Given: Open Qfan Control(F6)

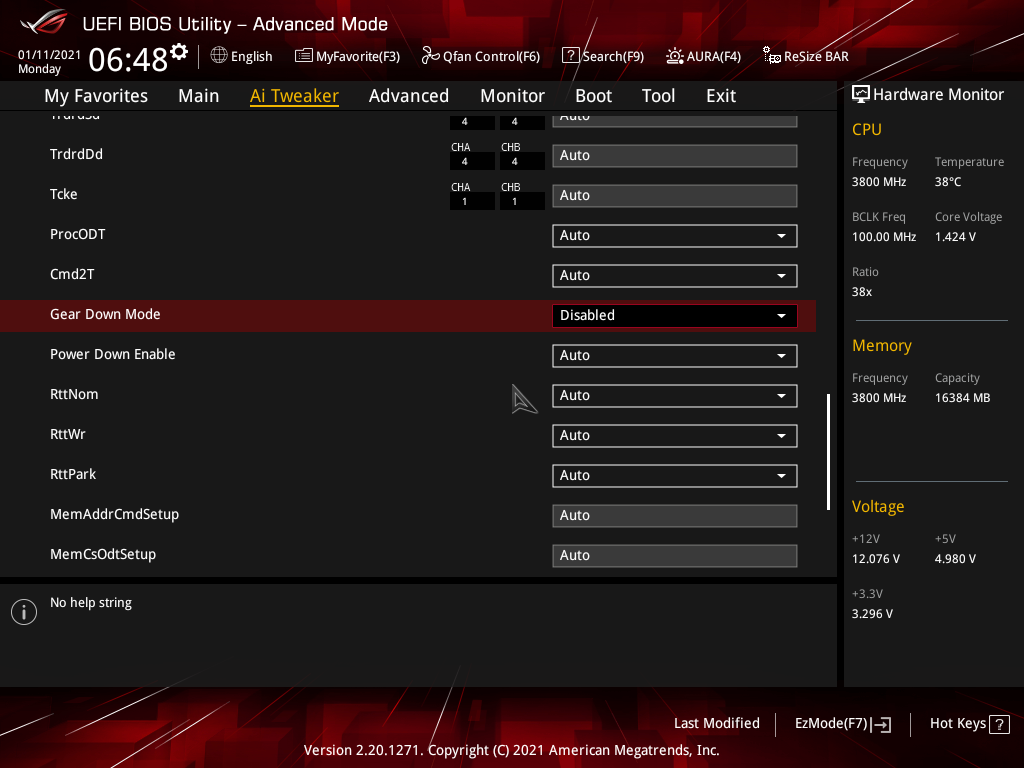Looking at the screenshot, I should (481, 56).
